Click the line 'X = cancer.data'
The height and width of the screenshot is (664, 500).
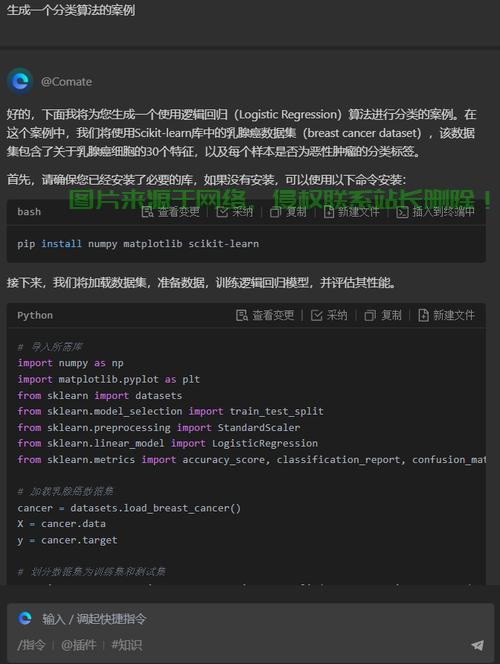61,524
